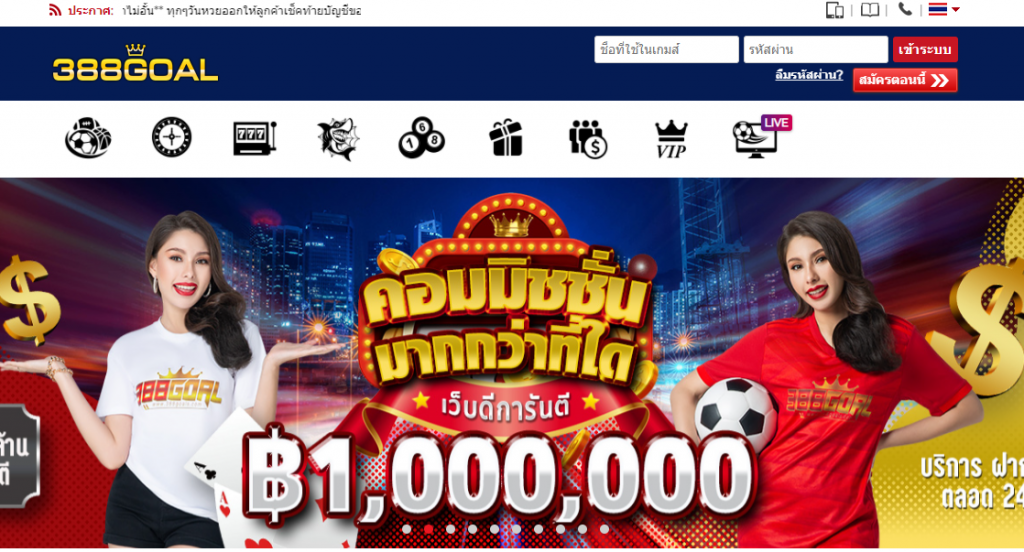This screenshot has width=1024, height=552.
Task: Click the open book guide icon
Action: [x=869, y=10]
